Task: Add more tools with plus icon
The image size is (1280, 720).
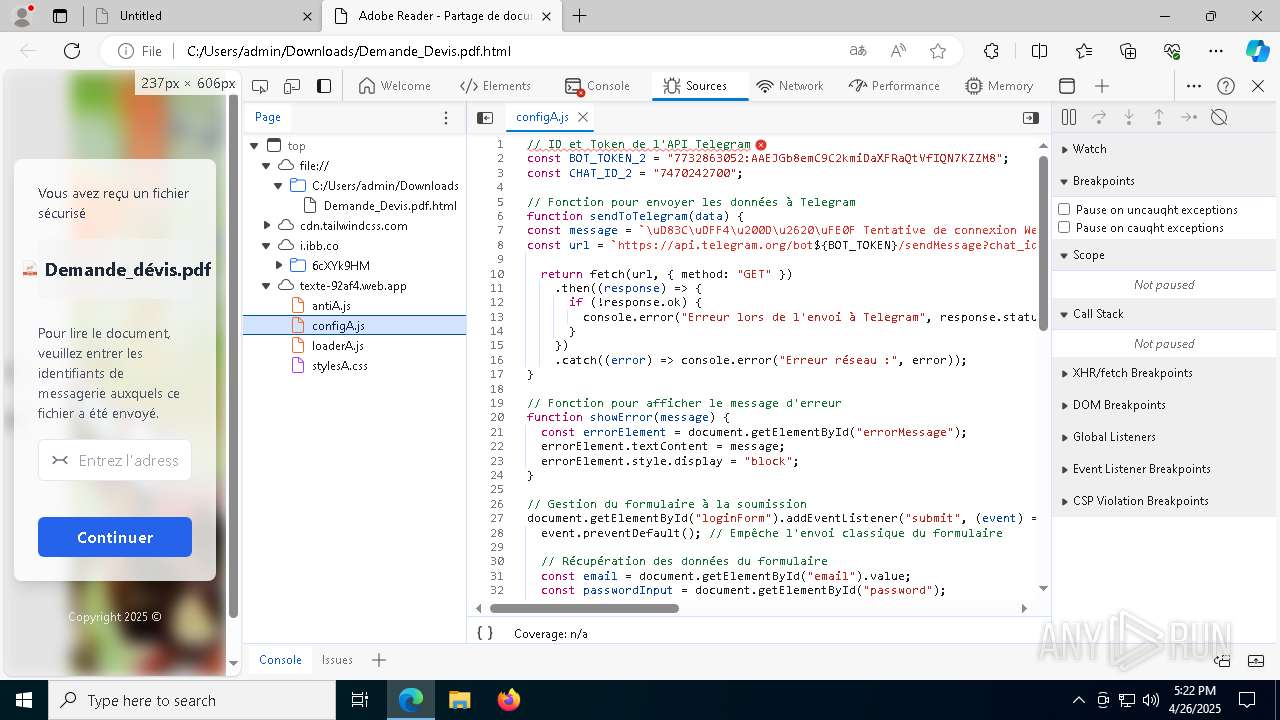Action: (x=1102, y=86)
